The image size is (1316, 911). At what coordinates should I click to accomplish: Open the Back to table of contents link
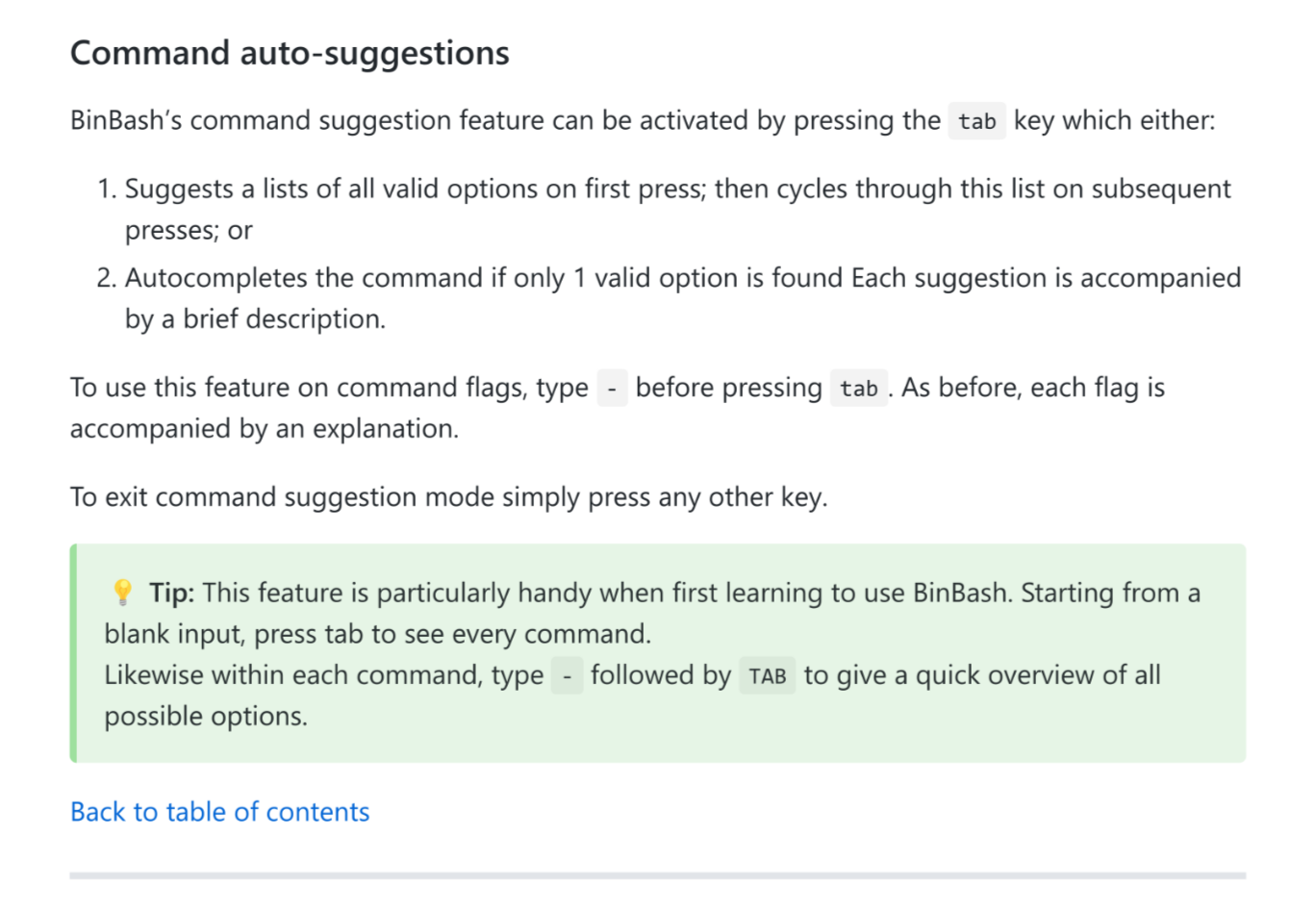point(219,812)
